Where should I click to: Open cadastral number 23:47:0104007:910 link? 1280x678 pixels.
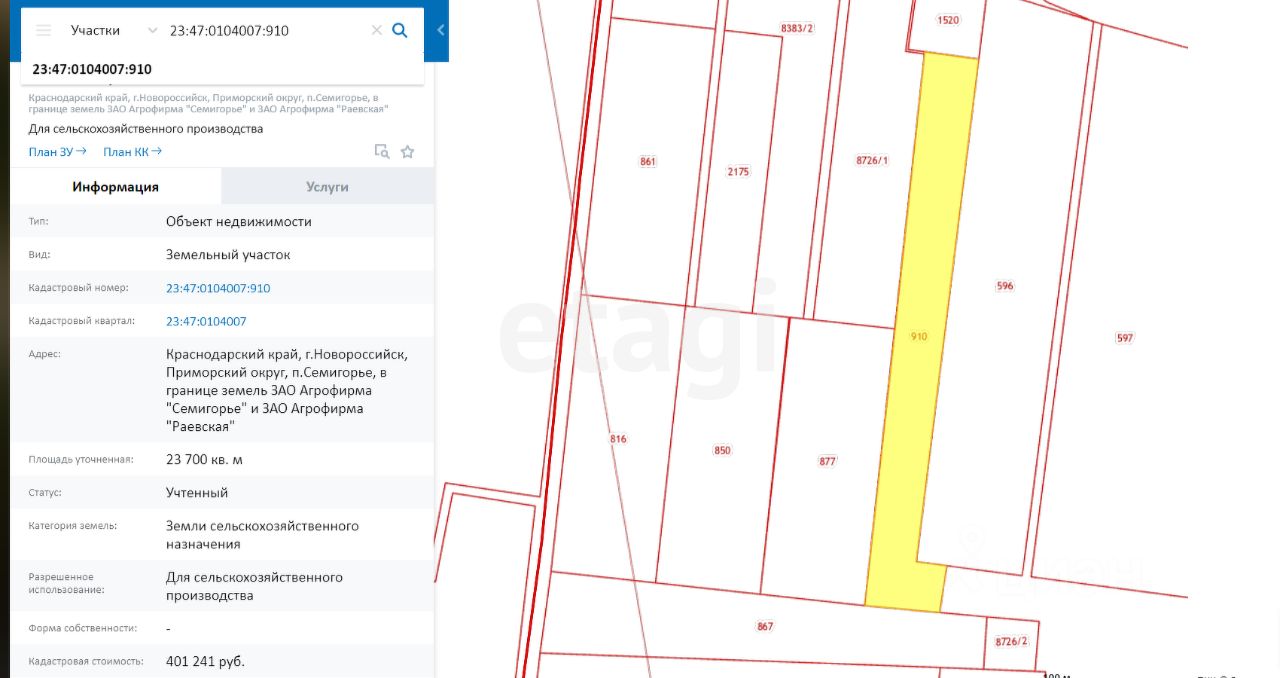coord(218,288)
